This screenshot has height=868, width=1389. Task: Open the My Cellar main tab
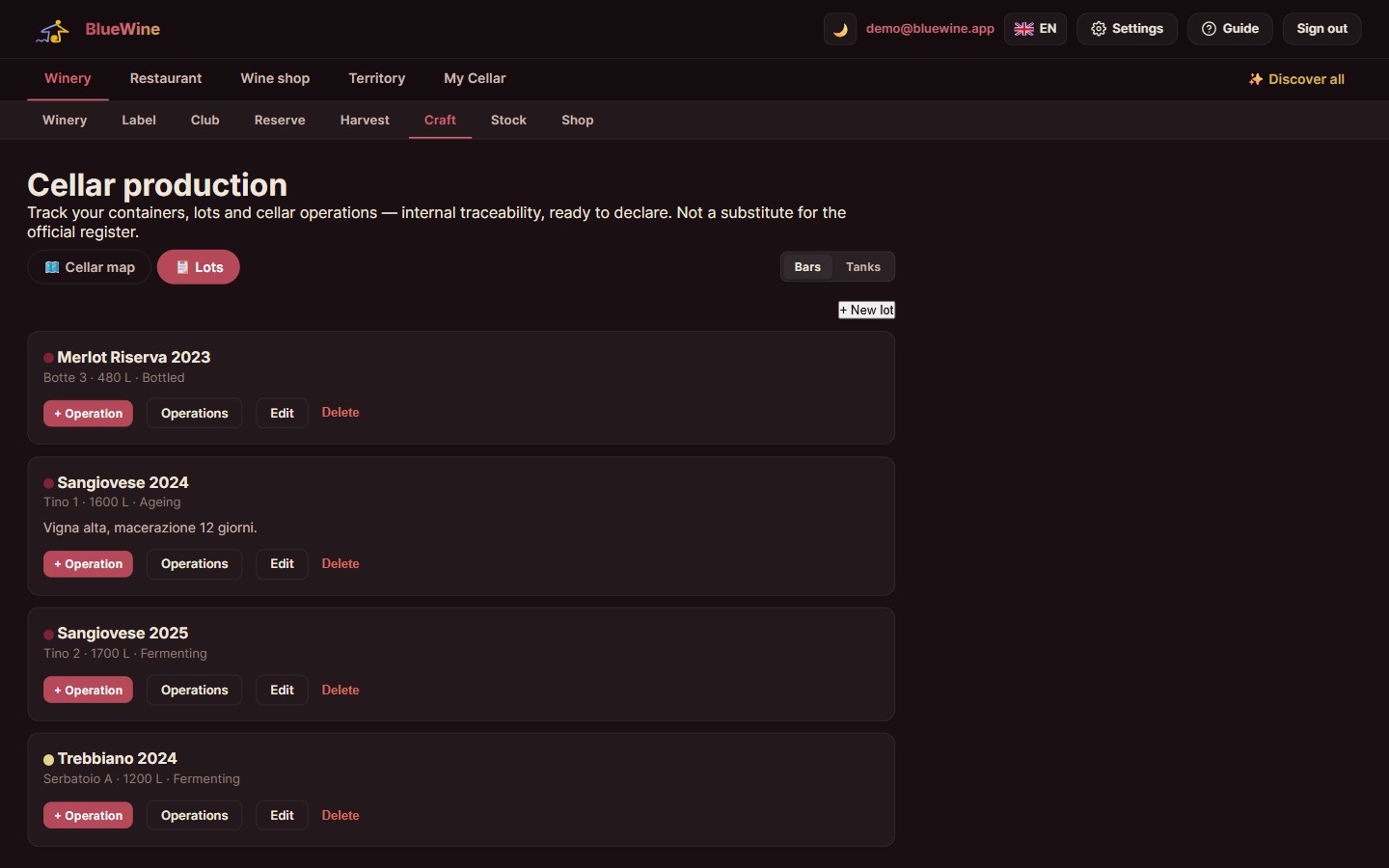click(x=475, y=78)
